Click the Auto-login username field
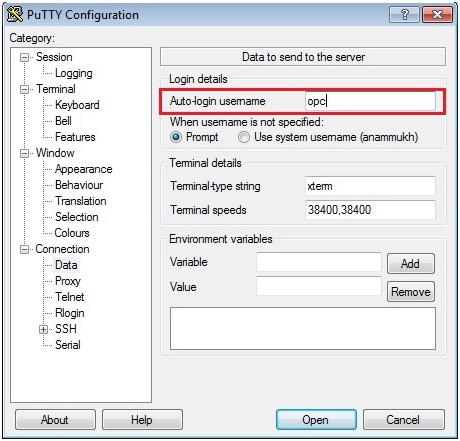Viewport: 460px width, 441px height. [x=370, y=101]
